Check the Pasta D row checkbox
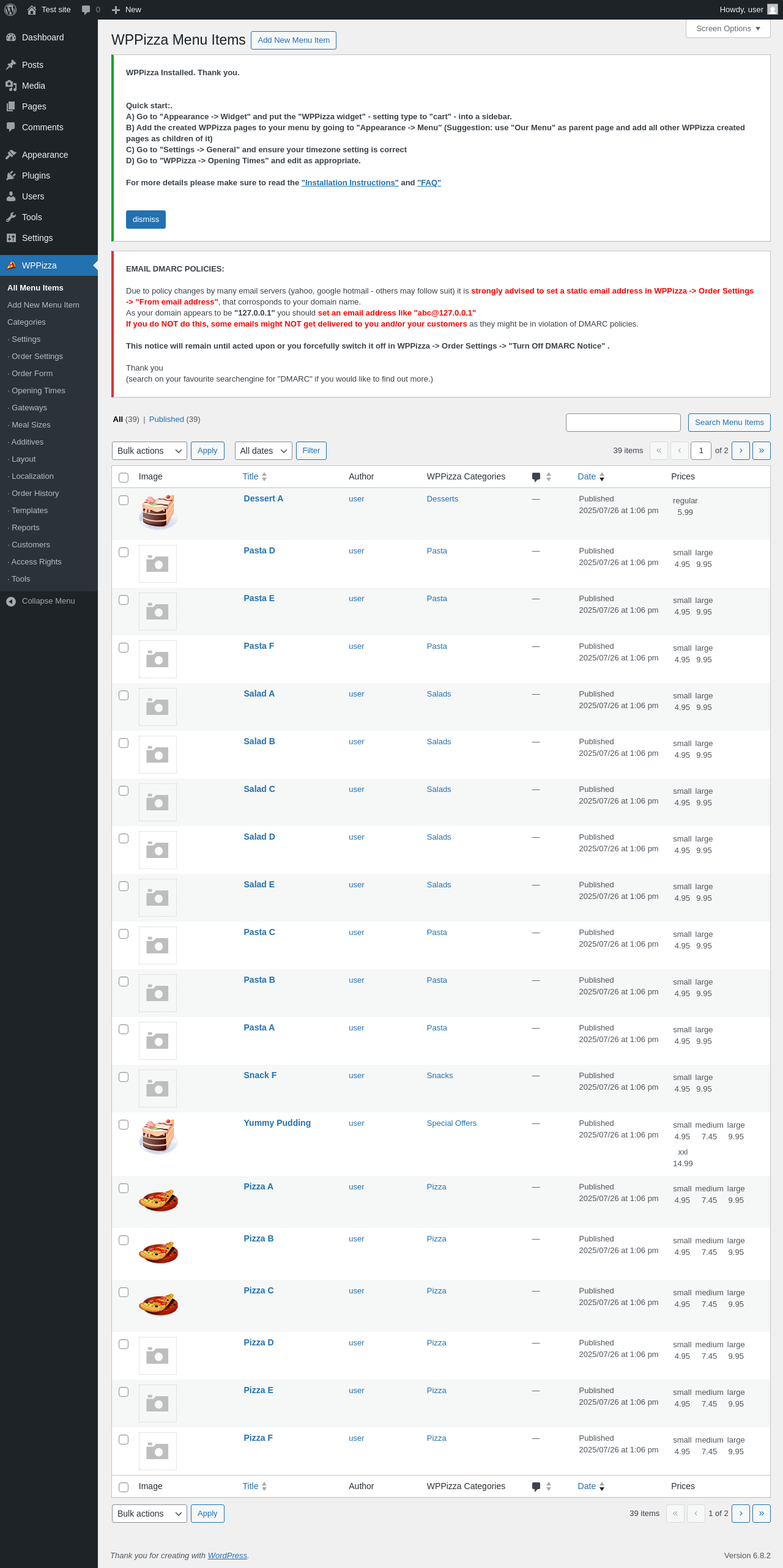Screen dimensions: 783x1568 (x=124, y=552)
